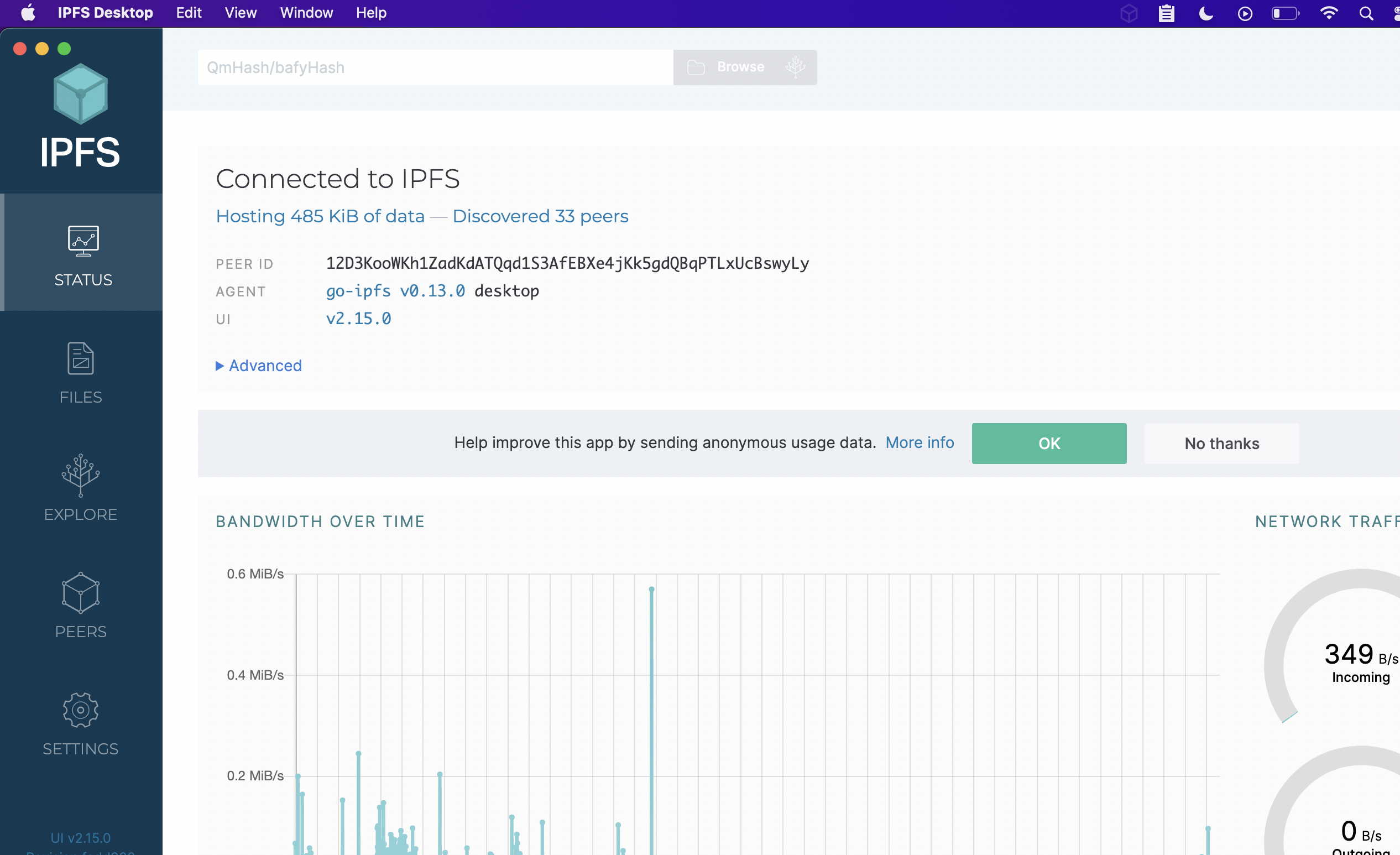Expand the Advanced section
Image resolution: width=1400 pixels, height=855 pixels.
tap(259, 366)
